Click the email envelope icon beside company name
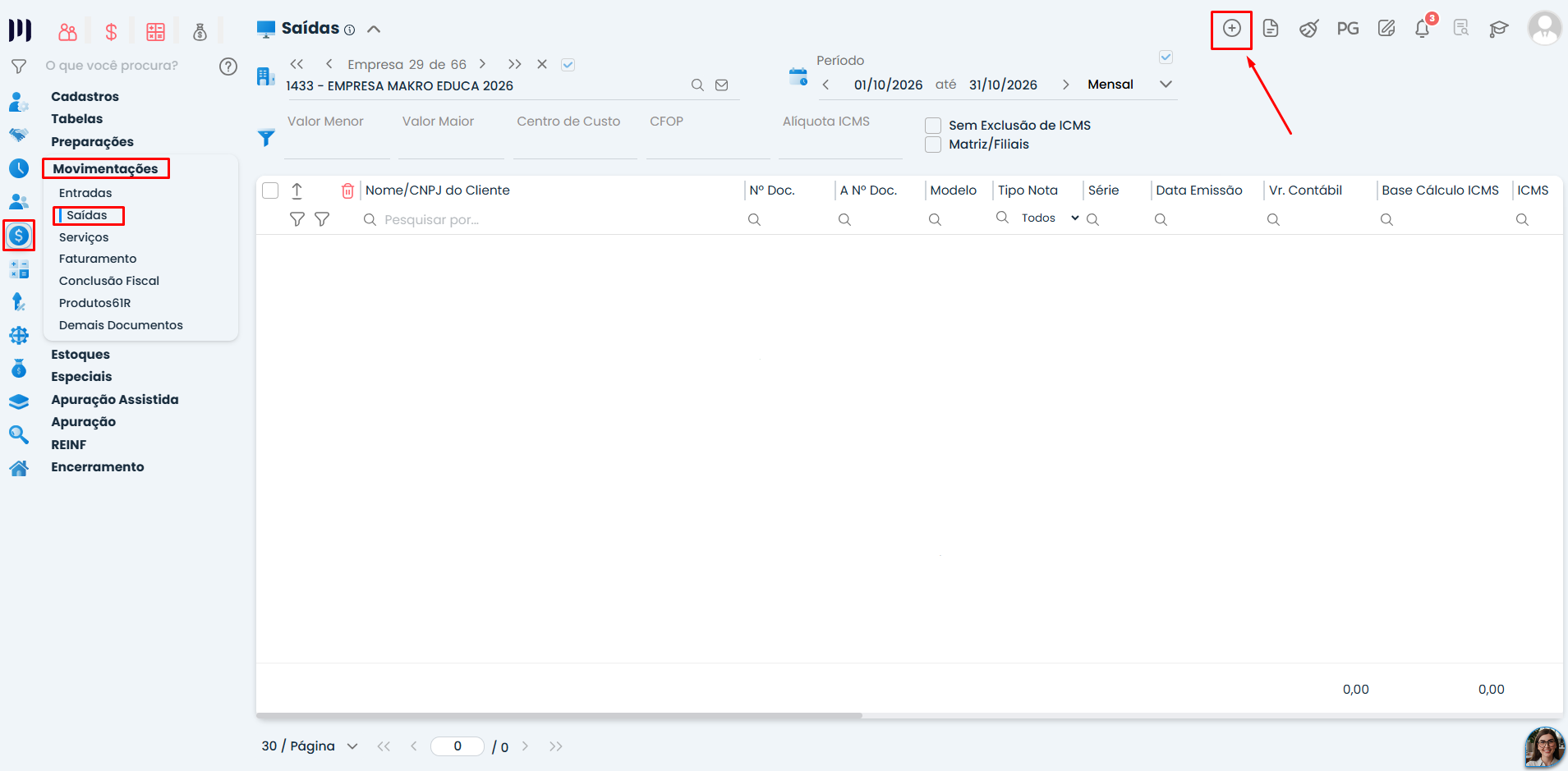Image resolution: width=1568 pixels, height=771 pixels. point(722,85)
